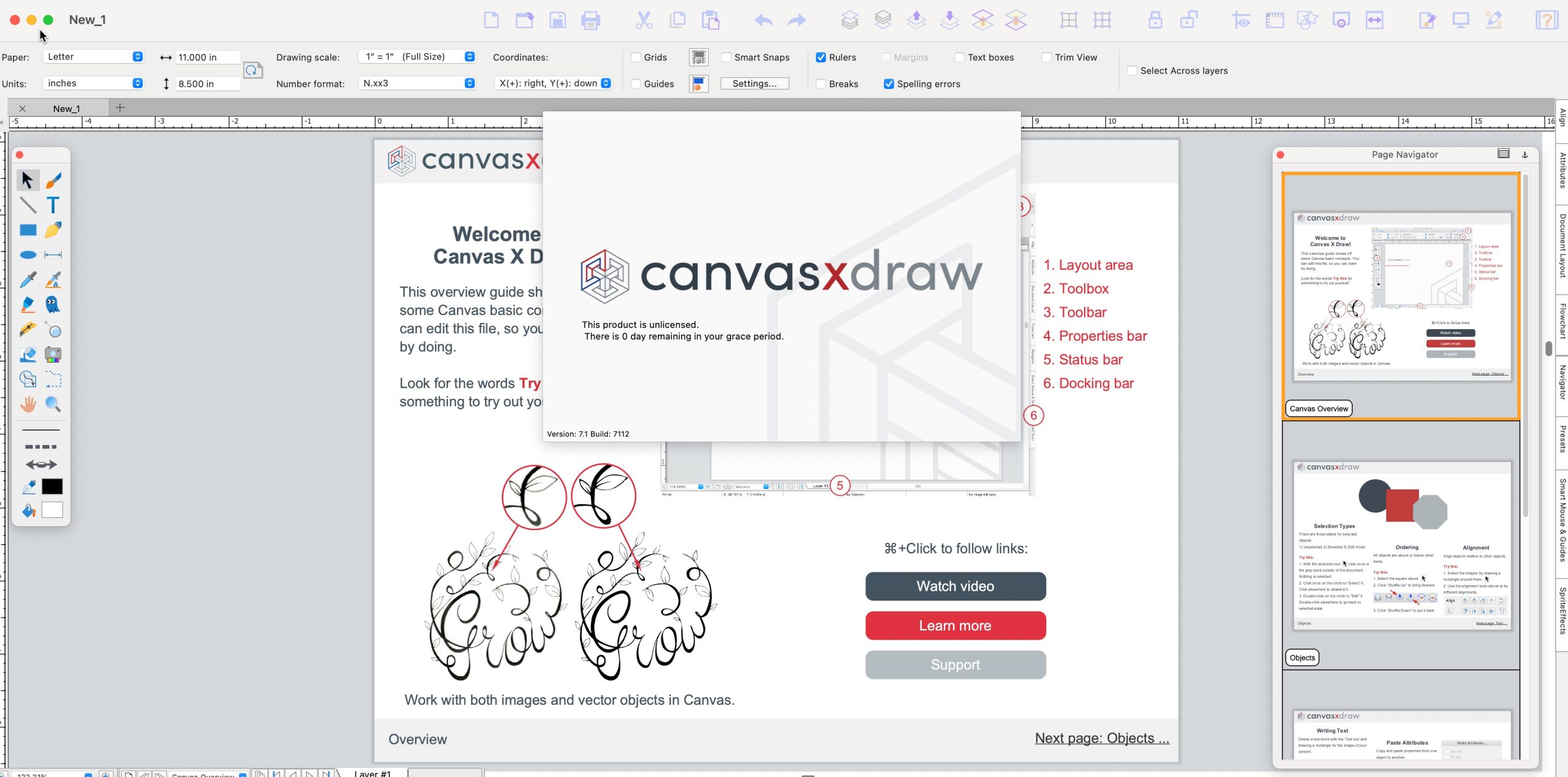Open the Coordinates direction dropdown

tap(553, 83)
